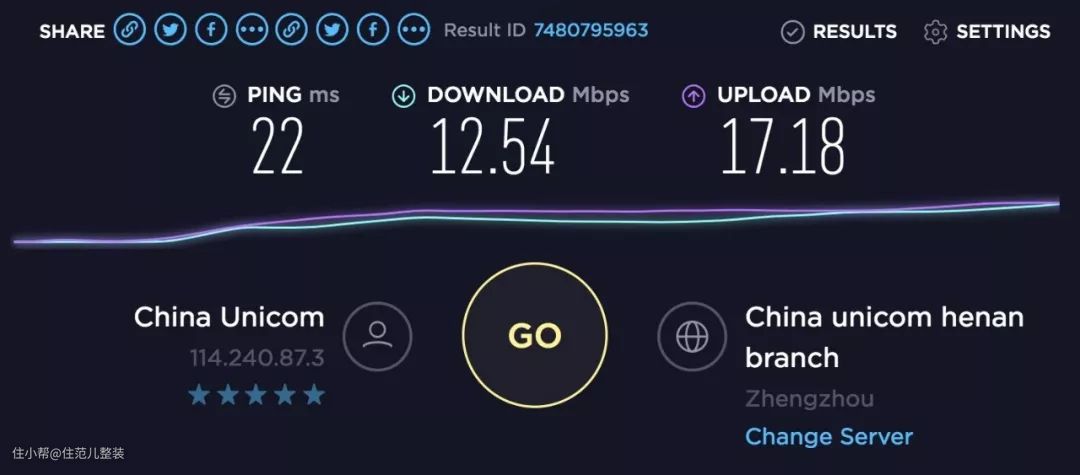Open the Result ID 7480795963 link
The image size is (1080, 475).
[591, 30]
